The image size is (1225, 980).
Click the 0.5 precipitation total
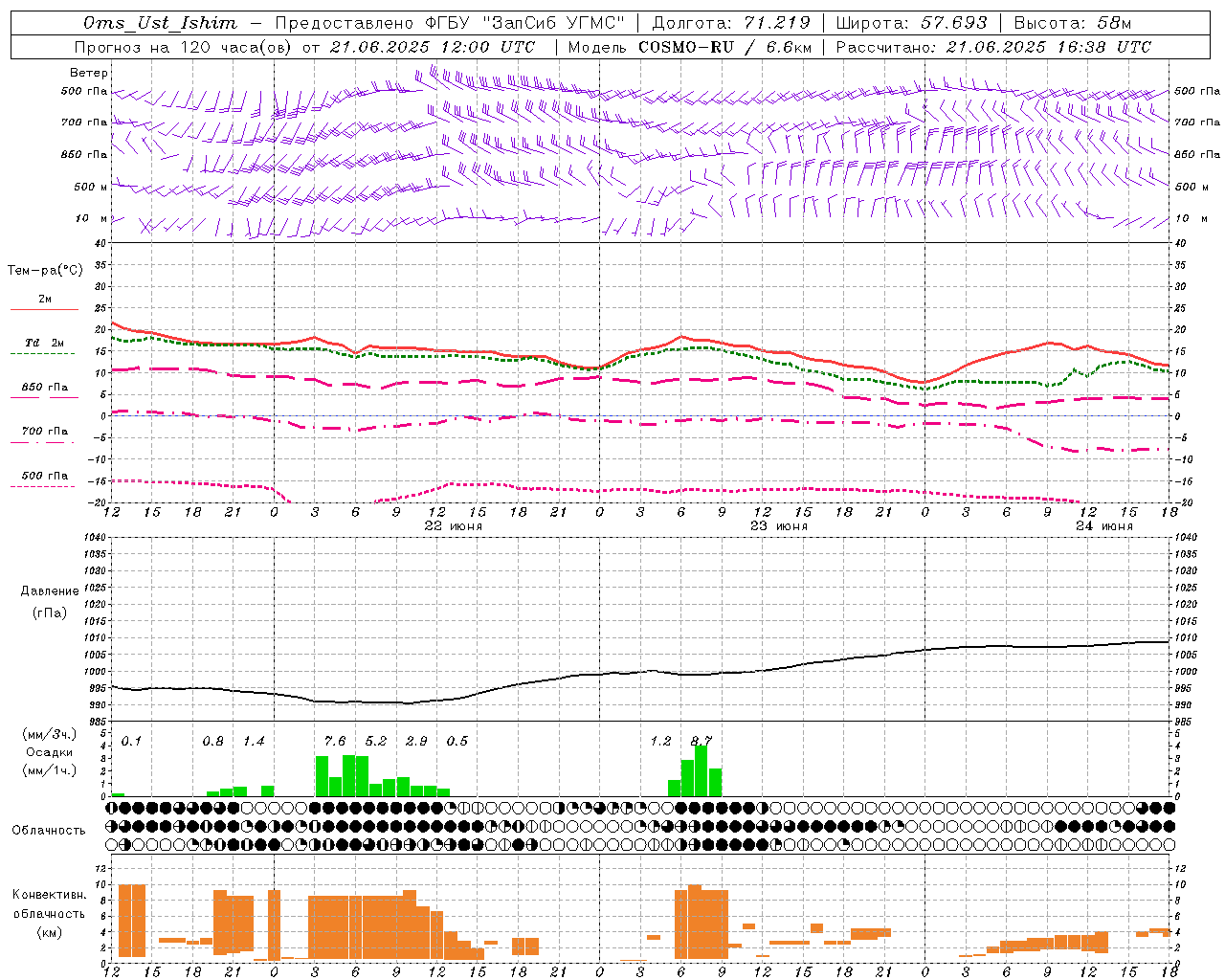click(457, 742)
